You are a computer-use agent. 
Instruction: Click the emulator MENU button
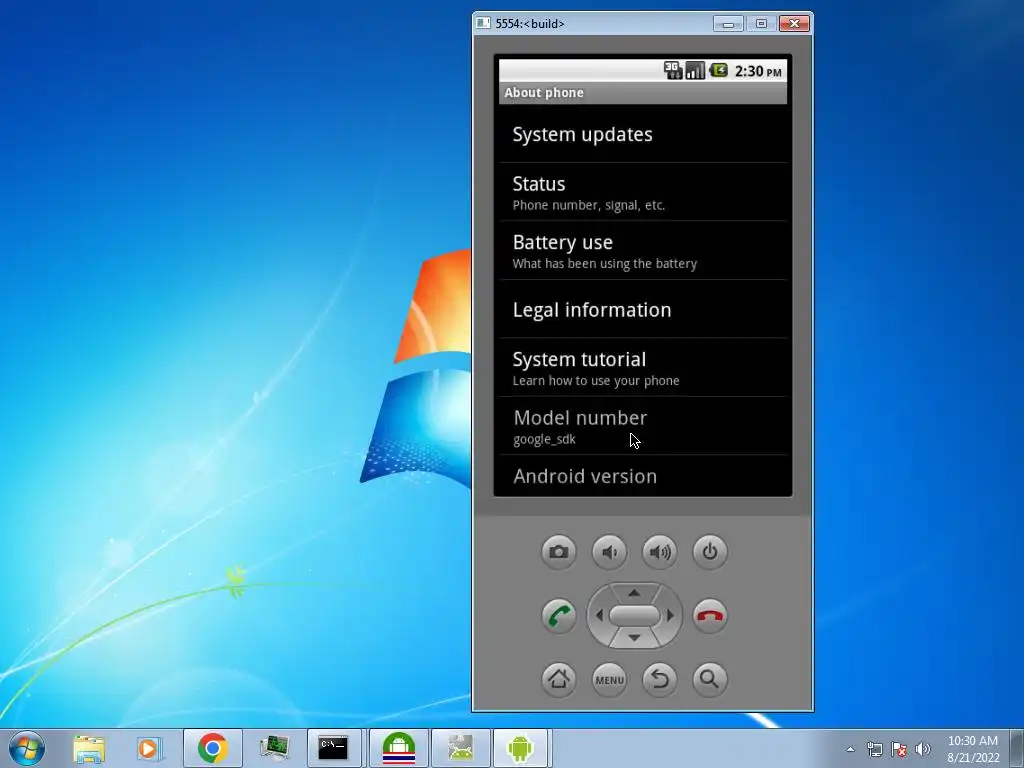pyautogui.click(x=609, y=679)
